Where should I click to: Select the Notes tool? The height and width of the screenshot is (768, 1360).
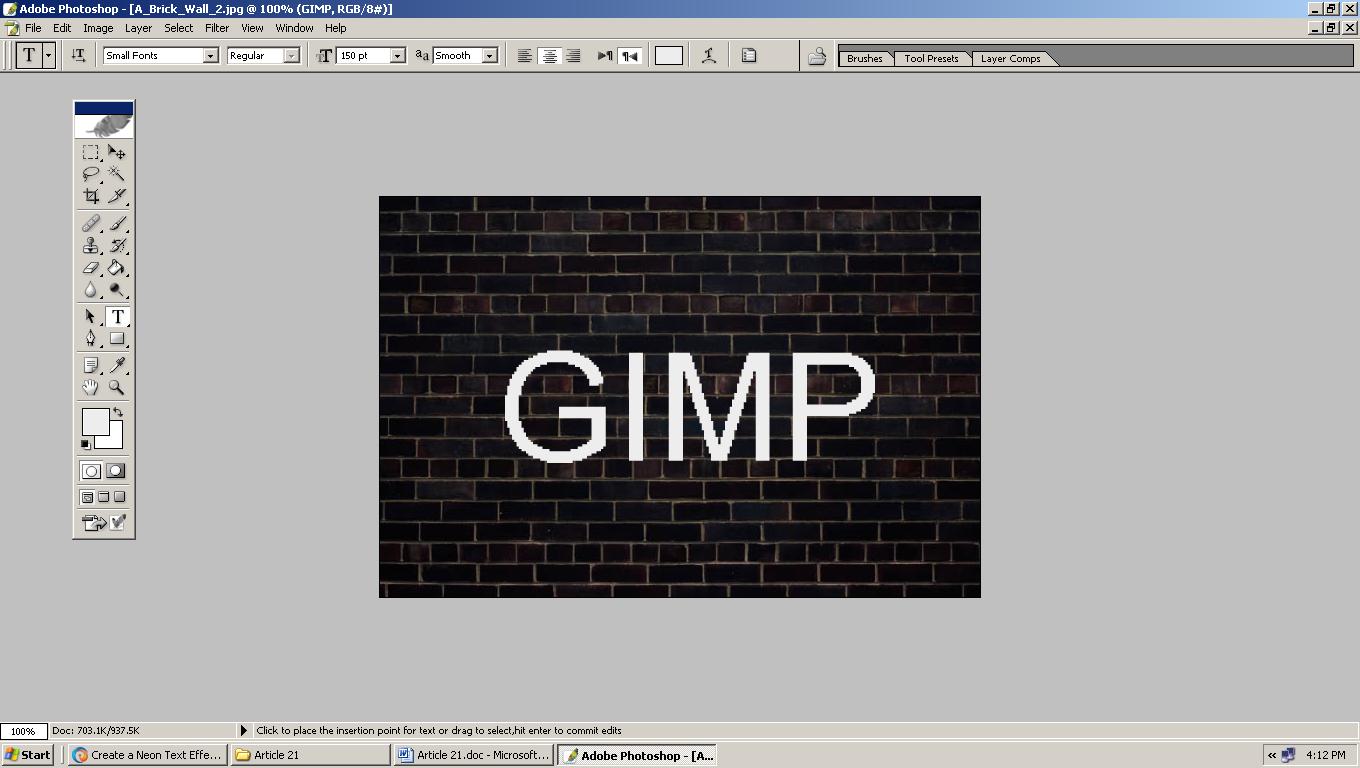pos(91,366)
